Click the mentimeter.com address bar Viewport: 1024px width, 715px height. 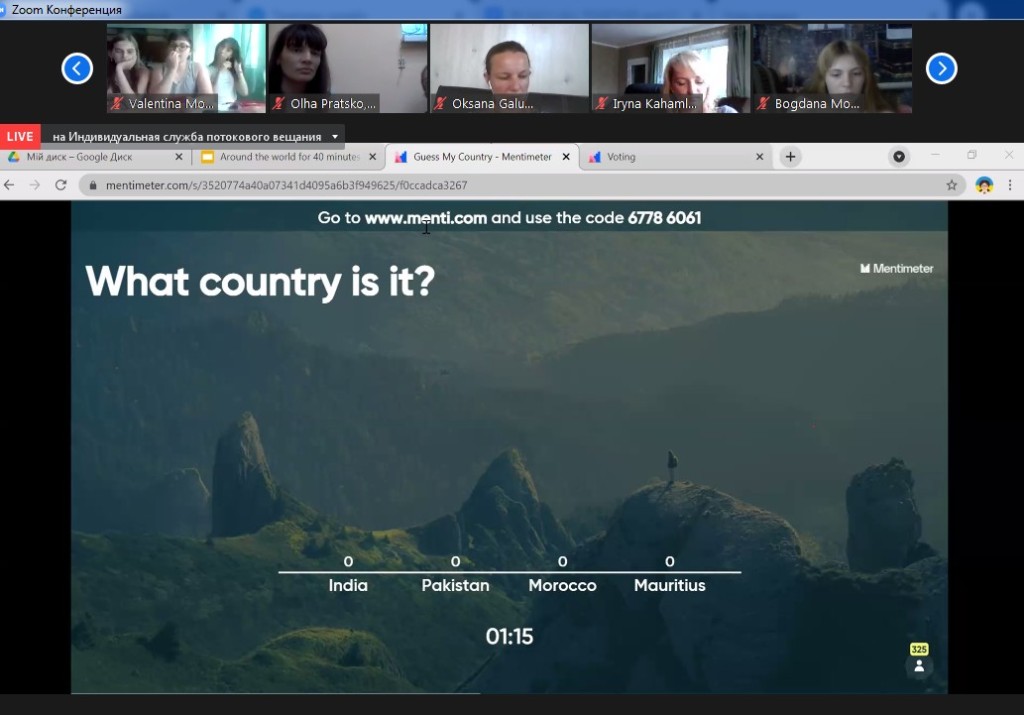coord(500,185)
